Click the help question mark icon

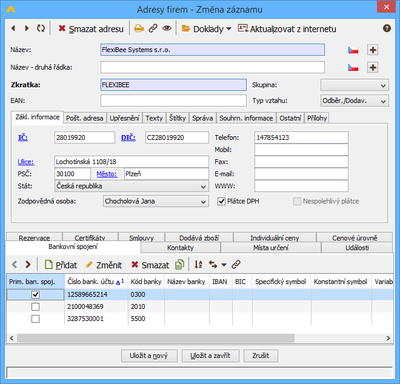click(387, 28)
